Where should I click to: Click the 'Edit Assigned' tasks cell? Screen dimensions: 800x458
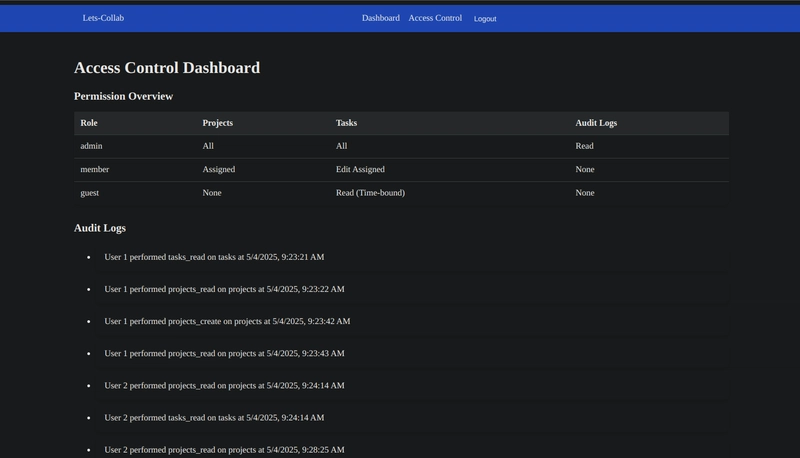click(x=360, y=169)
